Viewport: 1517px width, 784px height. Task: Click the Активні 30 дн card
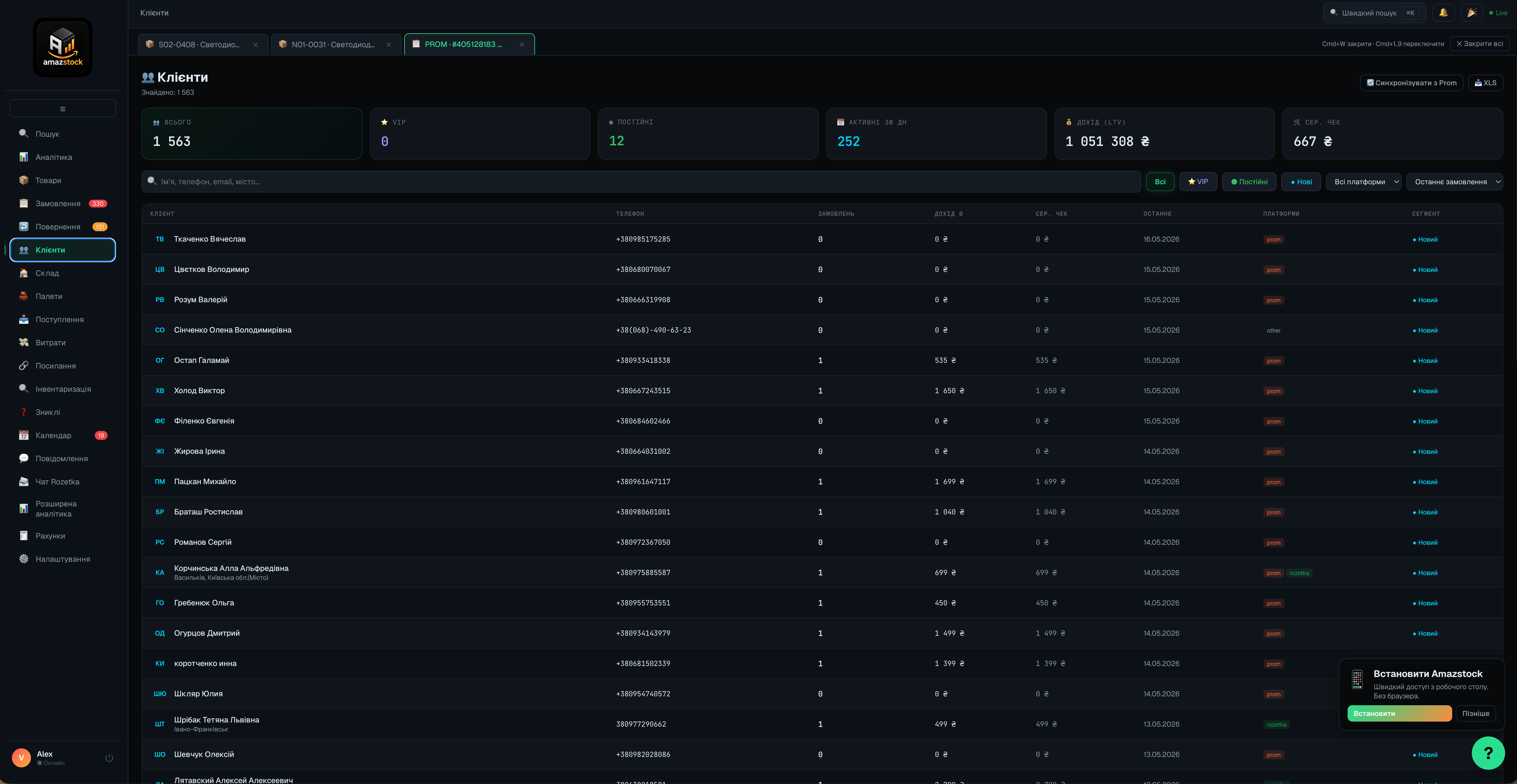pyautogui.click(x=936, y=134)
